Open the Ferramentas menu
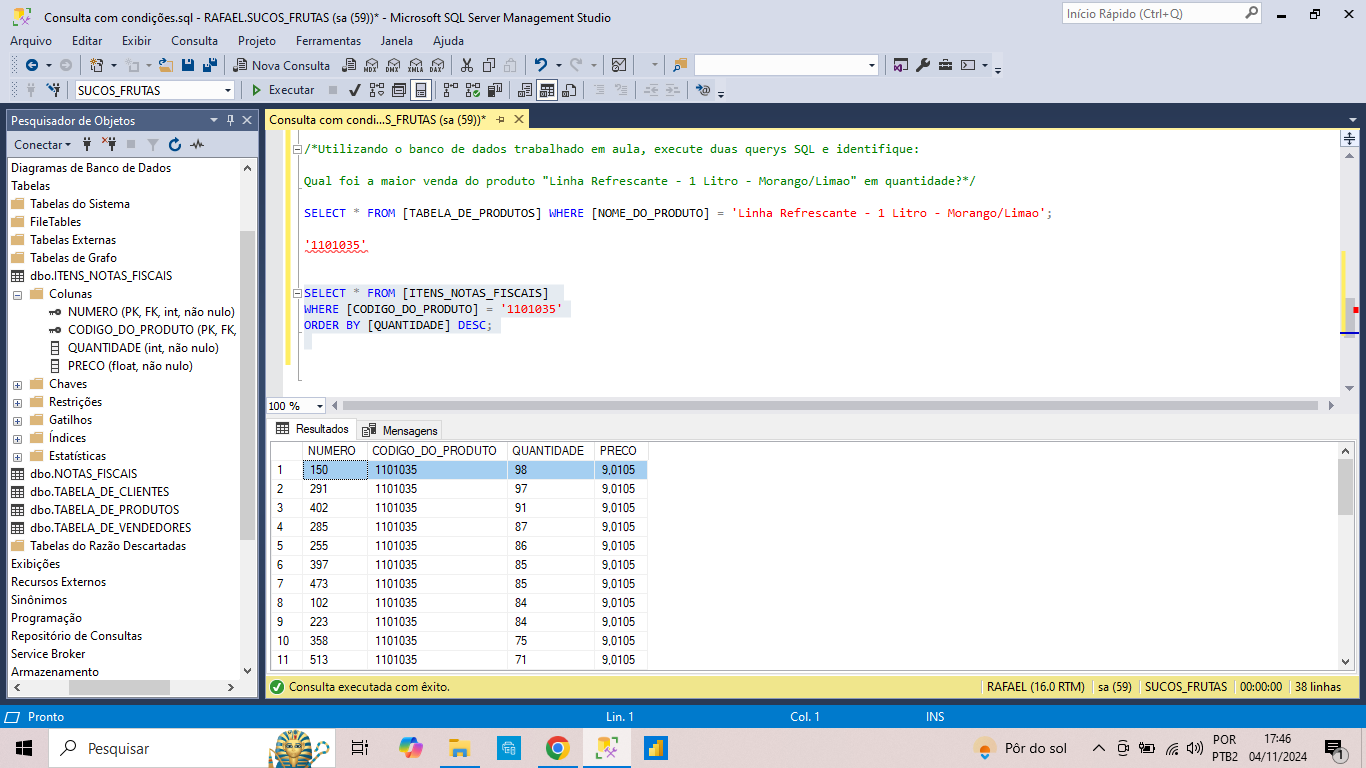The height and width of the screenshot is (768, 1366). pos(328,41)
